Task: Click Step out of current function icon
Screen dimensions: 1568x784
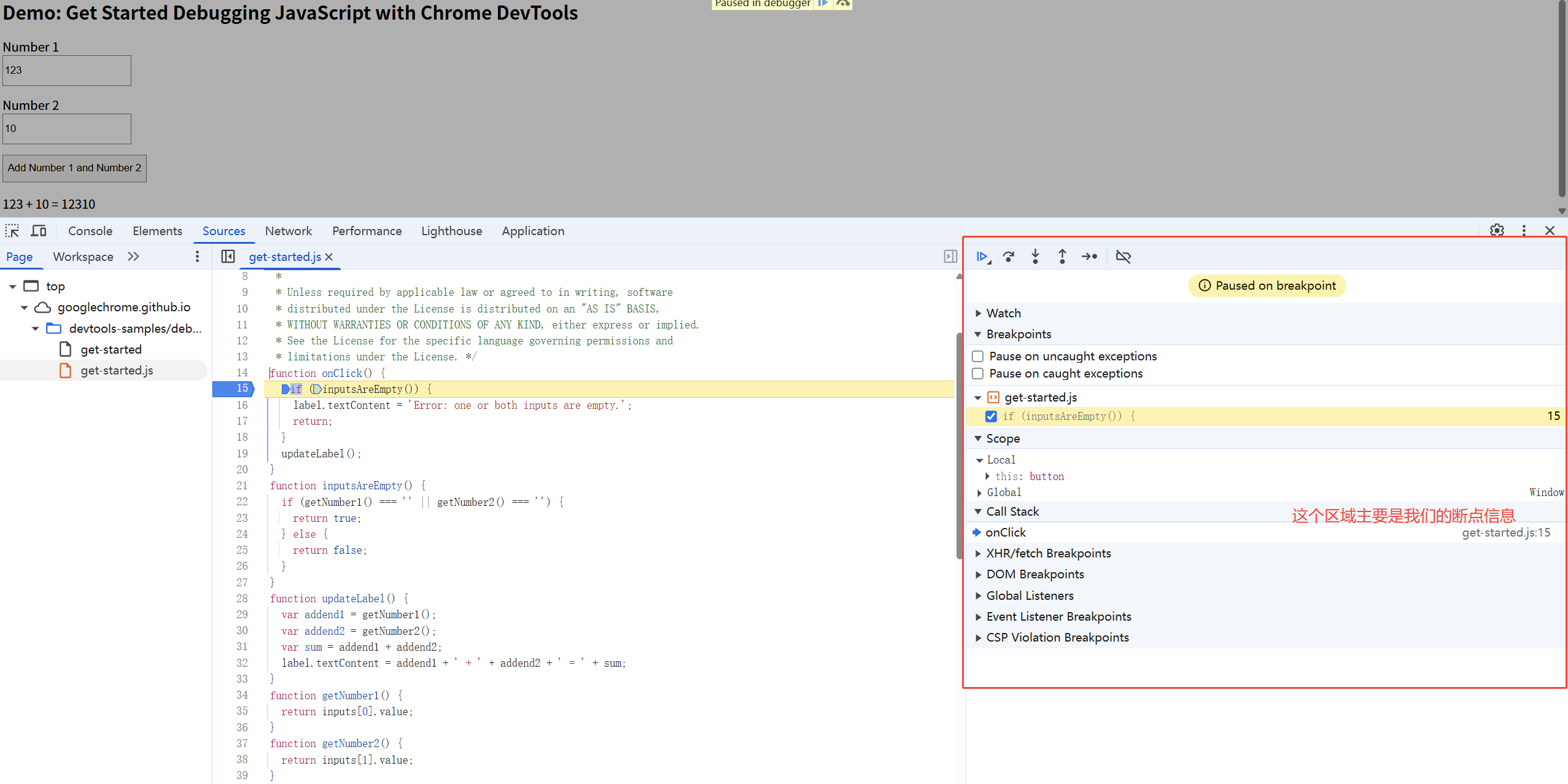Action: (1062, 257)
